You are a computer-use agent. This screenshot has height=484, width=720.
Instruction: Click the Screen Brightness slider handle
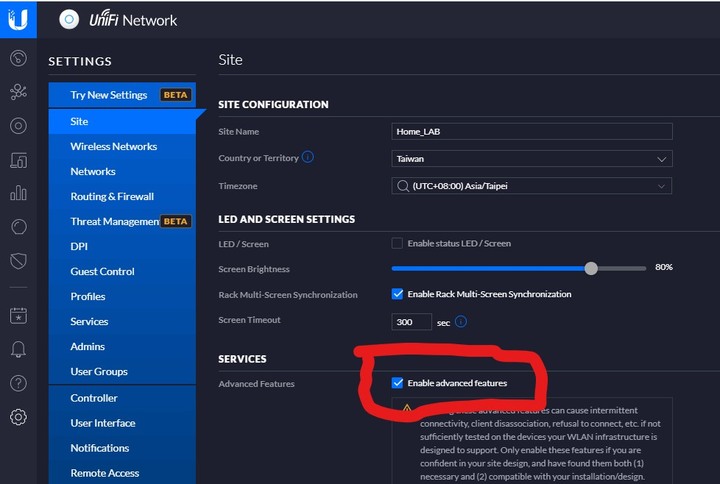pyautogui.click(x=591, y=268)
